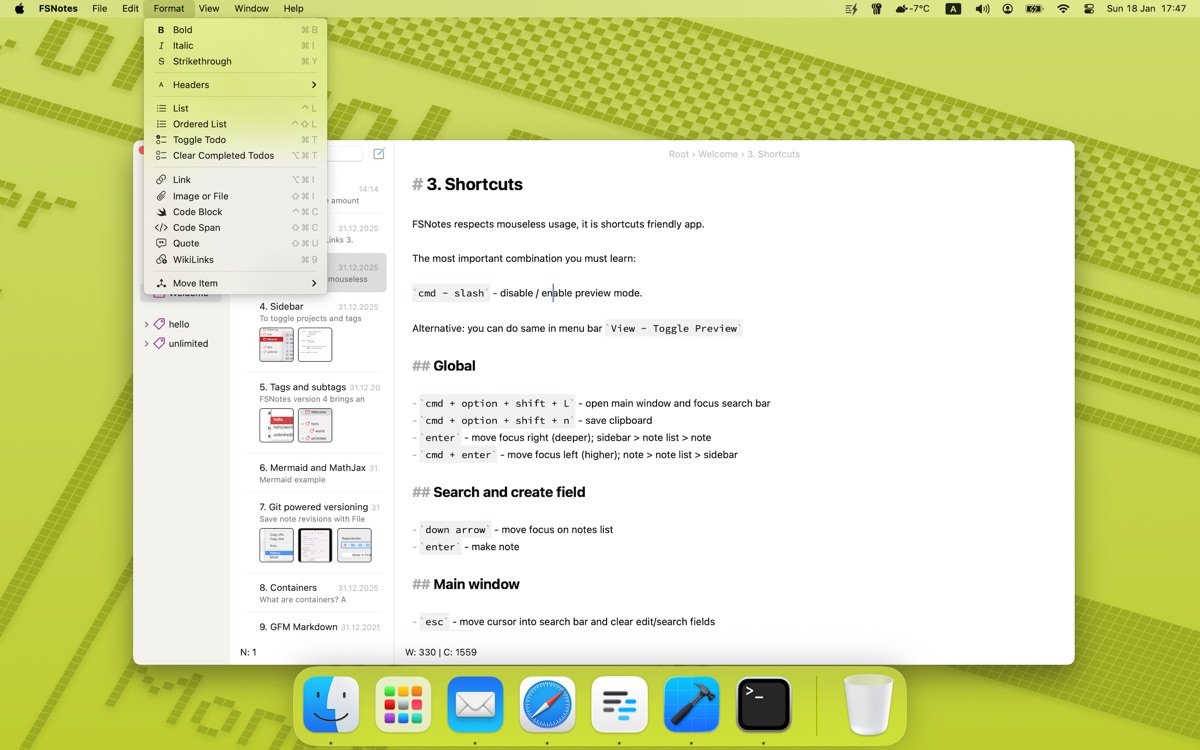Image resolution: width=1200 pixels, height=750 pixels.
Task: Click middle thumbnail under Git powered versioning
Action: point(315,545)
